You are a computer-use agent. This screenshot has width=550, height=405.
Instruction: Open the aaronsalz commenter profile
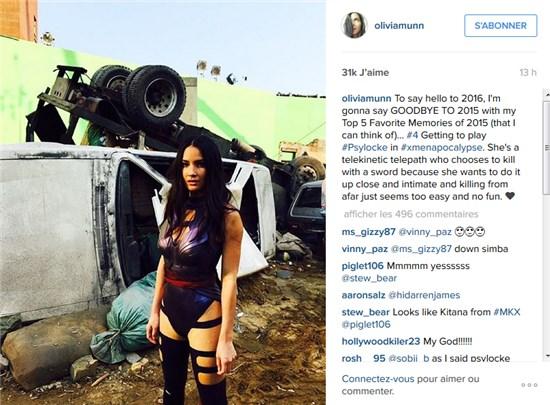pos(363,295)
